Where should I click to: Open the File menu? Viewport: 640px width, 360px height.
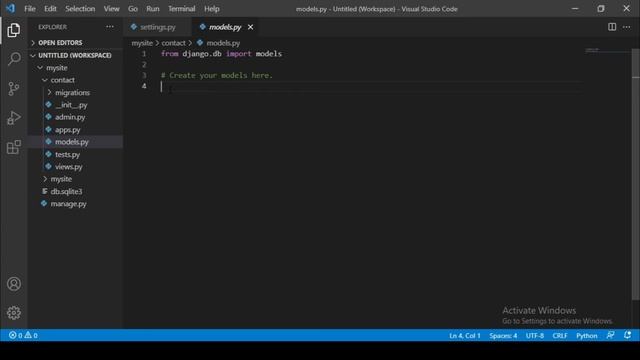coord(30,9)
